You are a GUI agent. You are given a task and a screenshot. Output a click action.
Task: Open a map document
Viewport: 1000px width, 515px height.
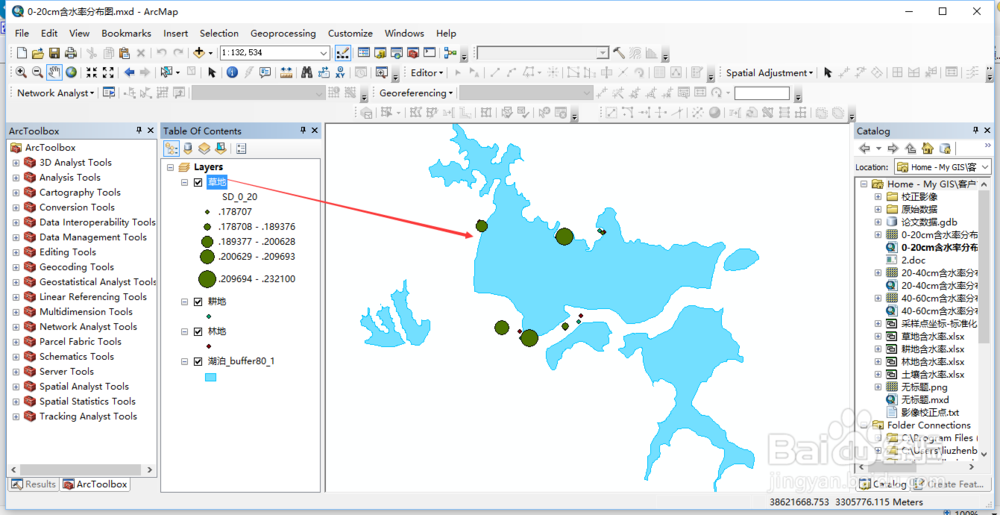(38, 53)
